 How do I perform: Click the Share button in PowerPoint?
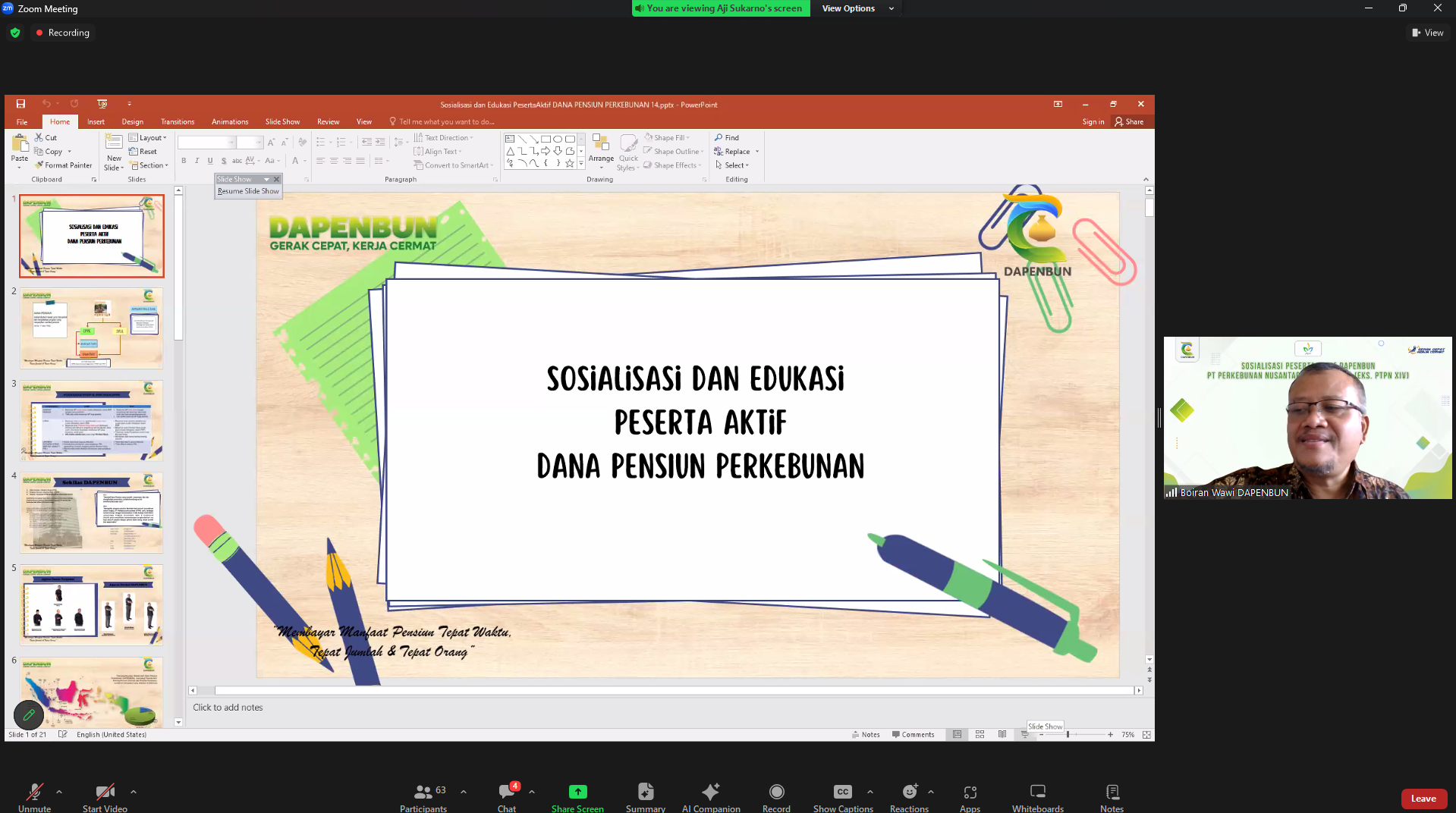click(1129, 121)
